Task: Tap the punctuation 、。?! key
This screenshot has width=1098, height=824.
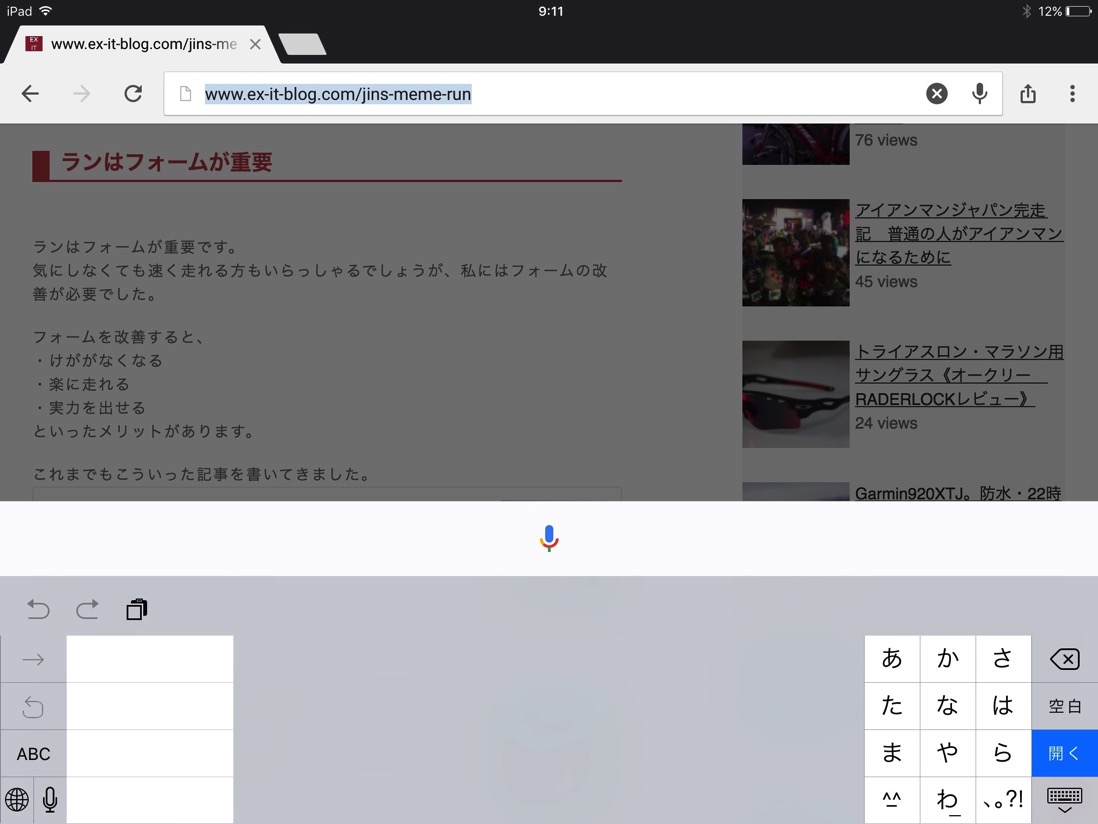Action: click(x=1003, y=799)
